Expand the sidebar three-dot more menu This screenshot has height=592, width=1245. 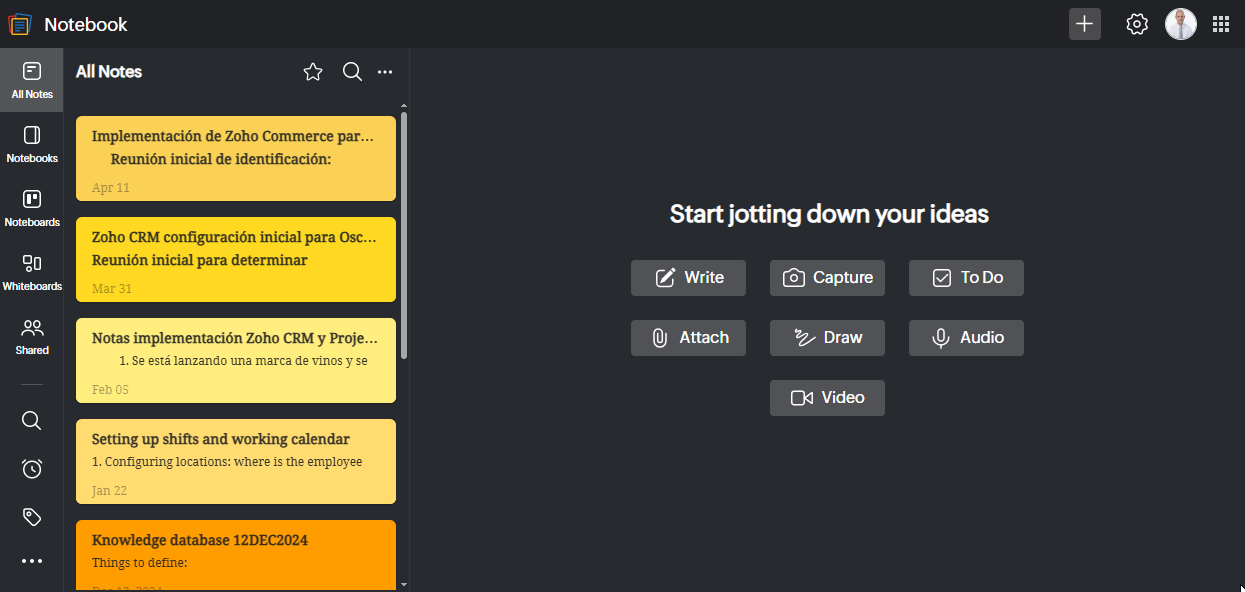coord(32,561)
